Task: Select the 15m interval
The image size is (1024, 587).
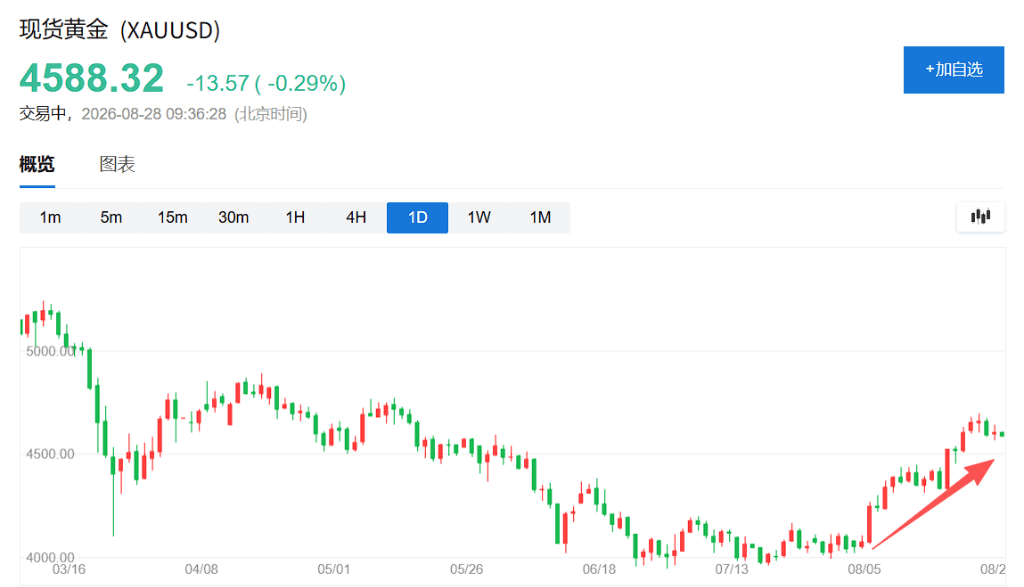Action: coord(172,217)
